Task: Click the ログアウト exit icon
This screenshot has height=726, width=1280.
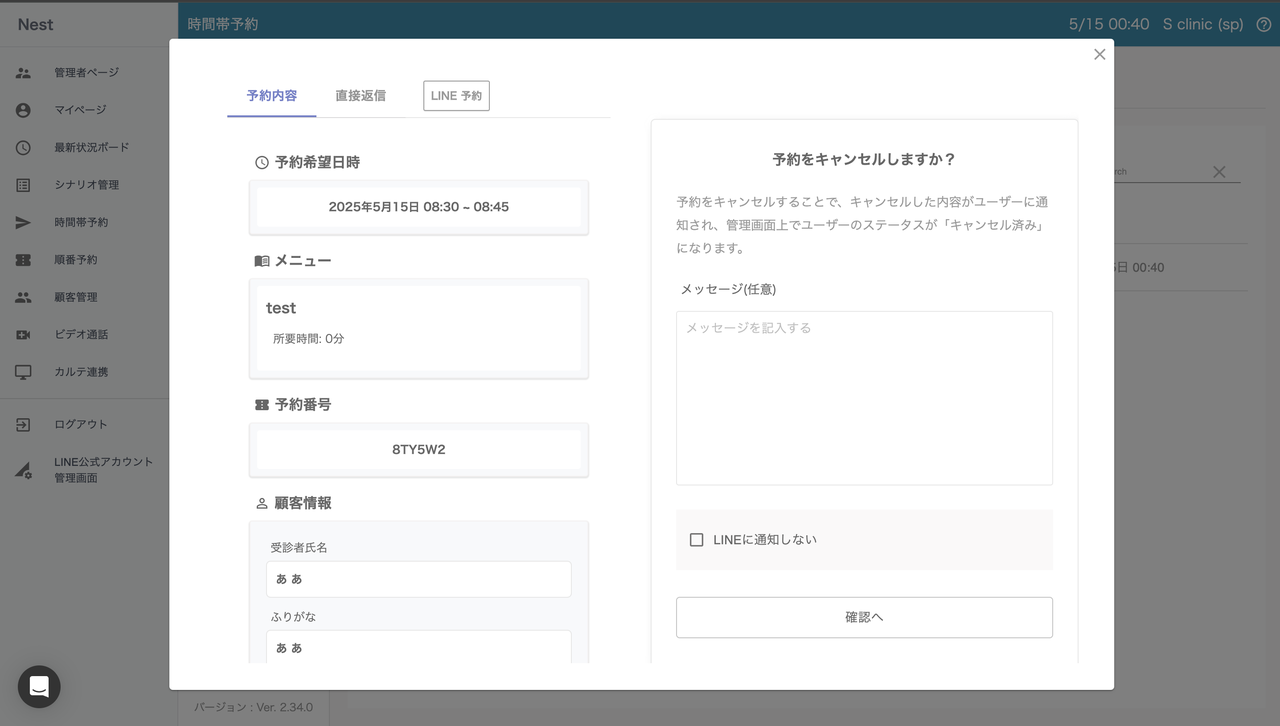Action: pyautogui.click(x=23, y=425)
